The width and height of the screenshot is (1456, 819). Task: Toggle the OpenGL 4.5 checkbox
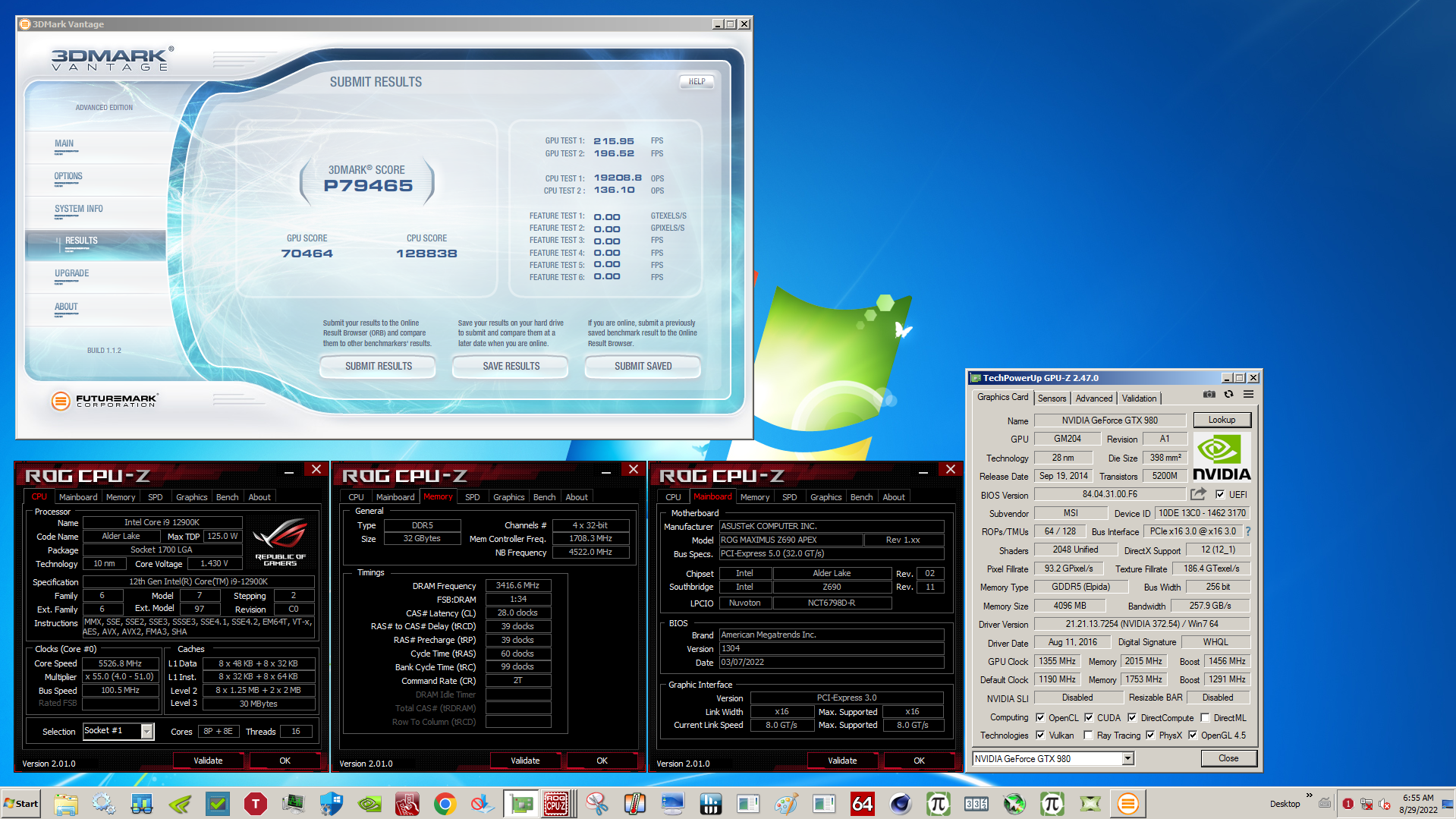1193,735
